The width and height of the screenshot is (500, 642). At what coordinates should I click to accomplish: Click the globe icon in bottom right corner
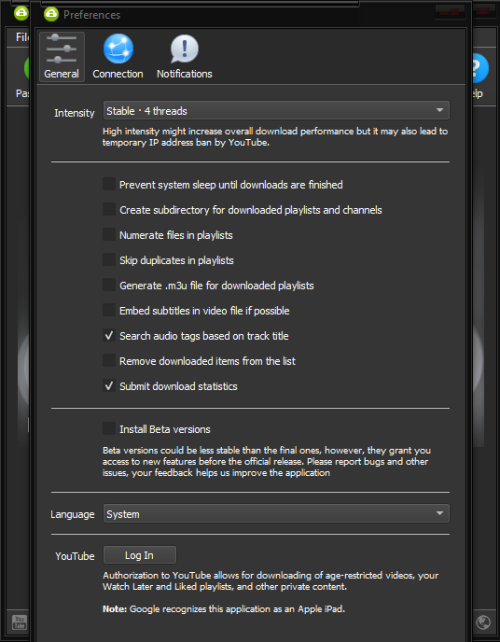pyautogui.click(x=483, y=623)
